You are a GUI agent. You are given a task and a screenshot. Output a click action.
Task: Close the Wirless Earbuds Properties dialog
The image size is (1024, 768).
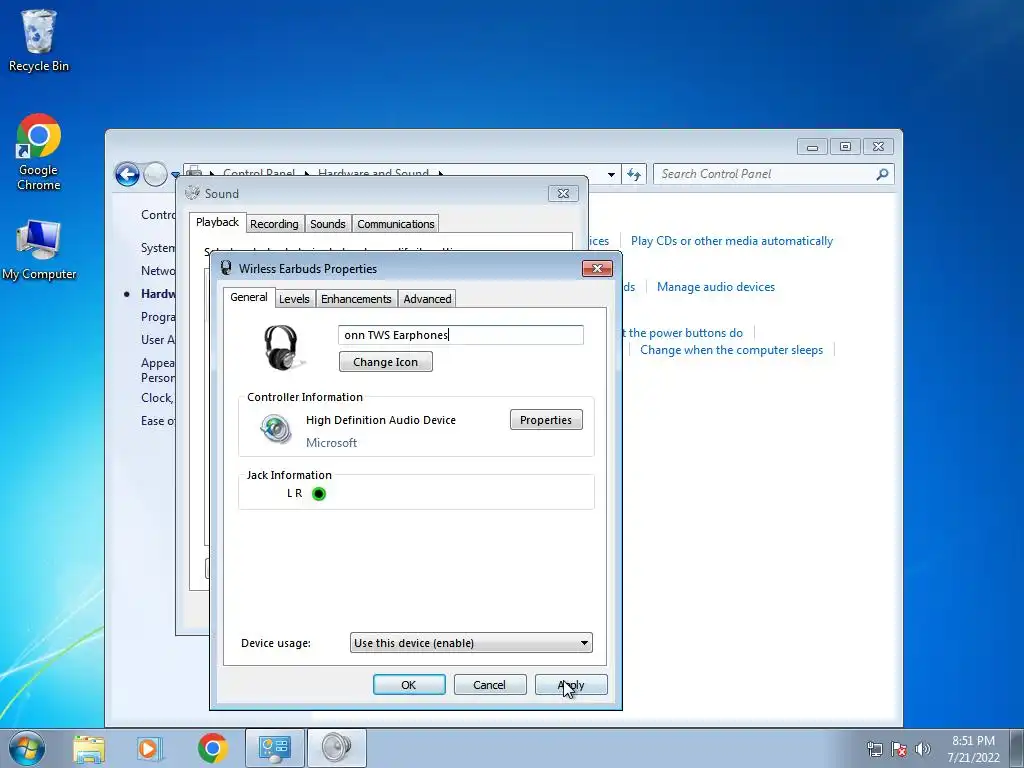(597, 268)
